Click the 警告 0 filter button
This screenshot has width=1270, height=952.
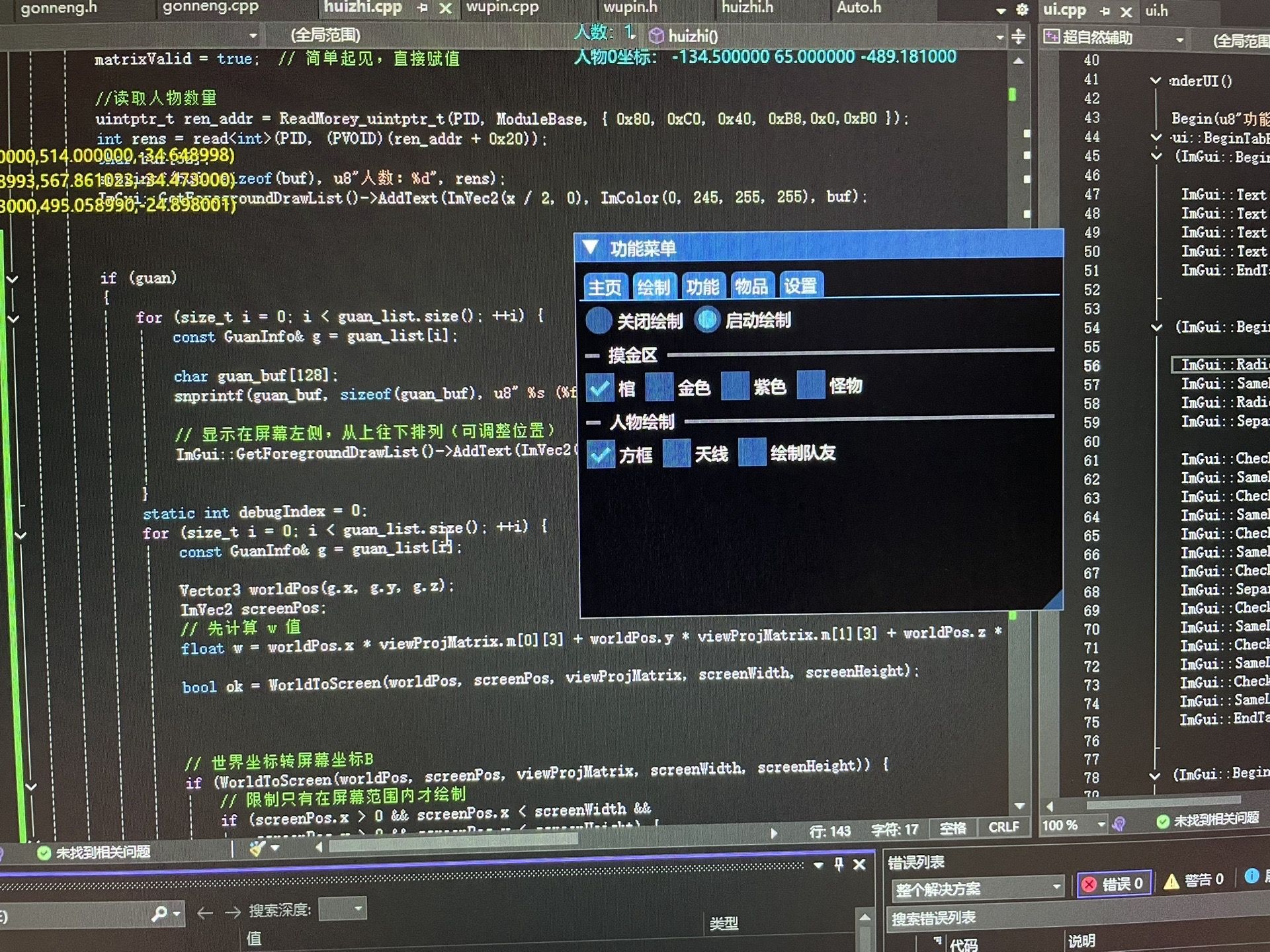[x=1195, y=880]
